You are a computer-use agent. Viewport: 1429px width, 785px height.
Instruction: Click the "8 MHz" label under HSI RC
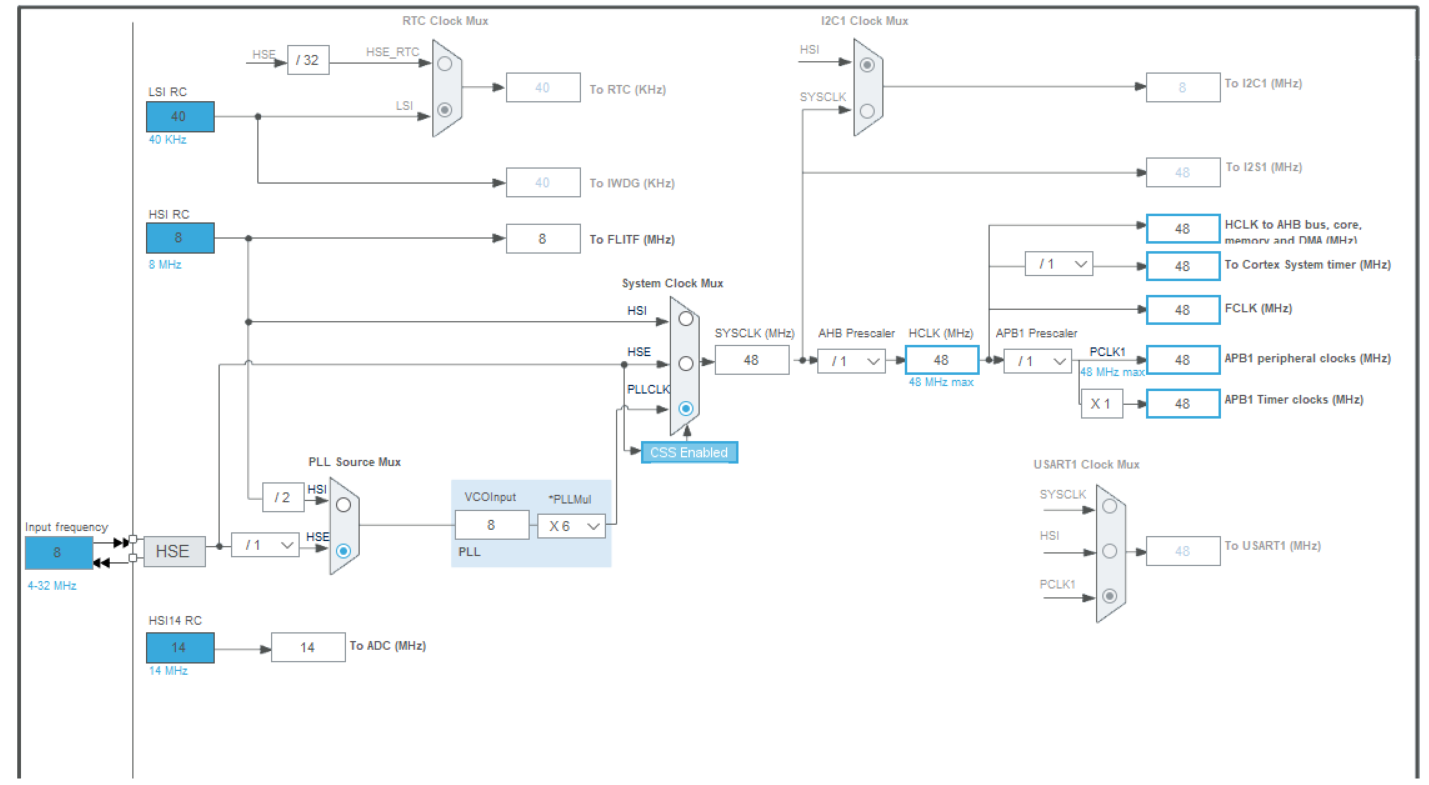pyautogui.click(x=165, y=264)
